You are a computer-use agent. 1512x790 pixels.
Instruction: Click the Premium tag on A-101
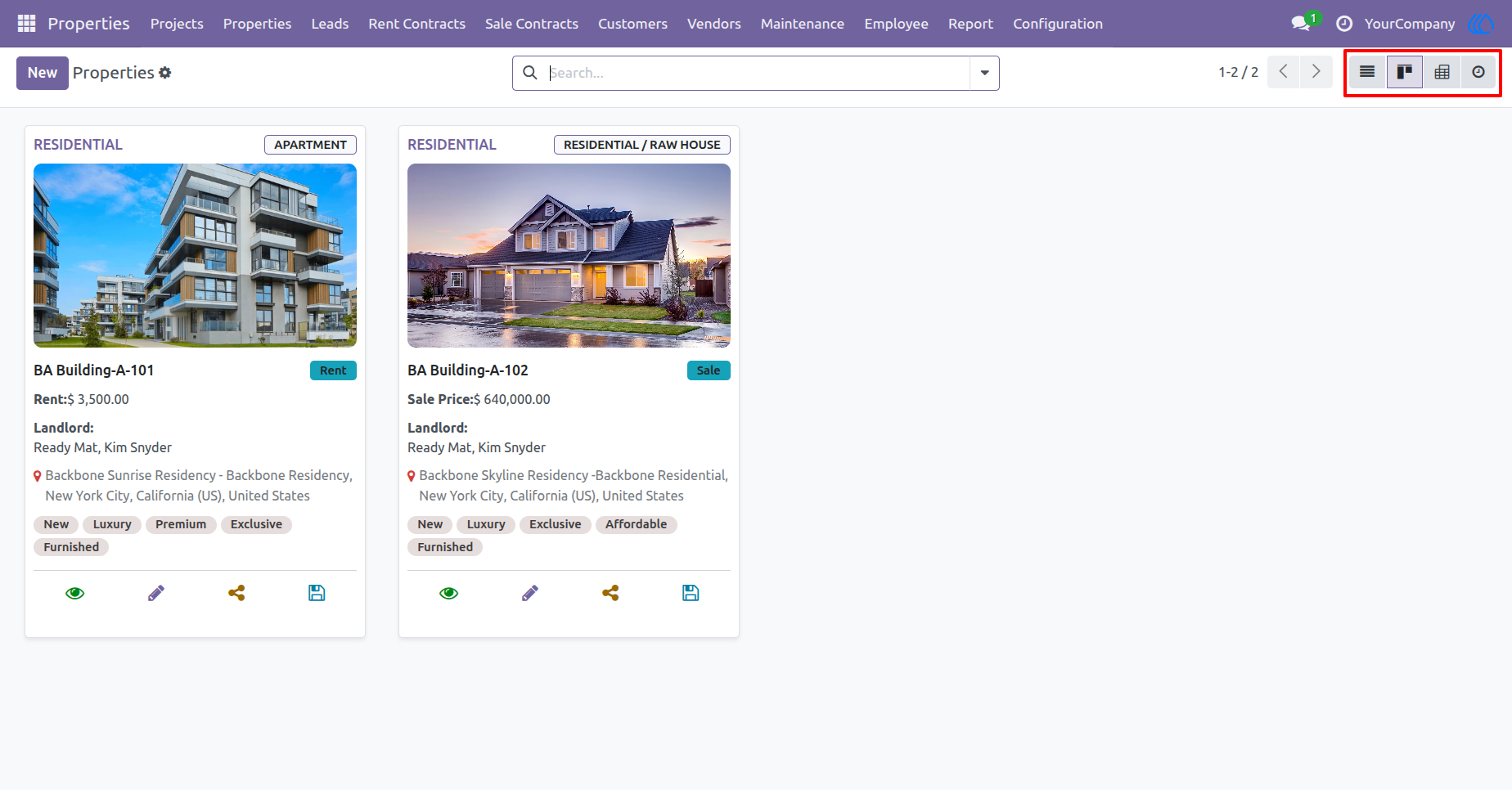181,524
